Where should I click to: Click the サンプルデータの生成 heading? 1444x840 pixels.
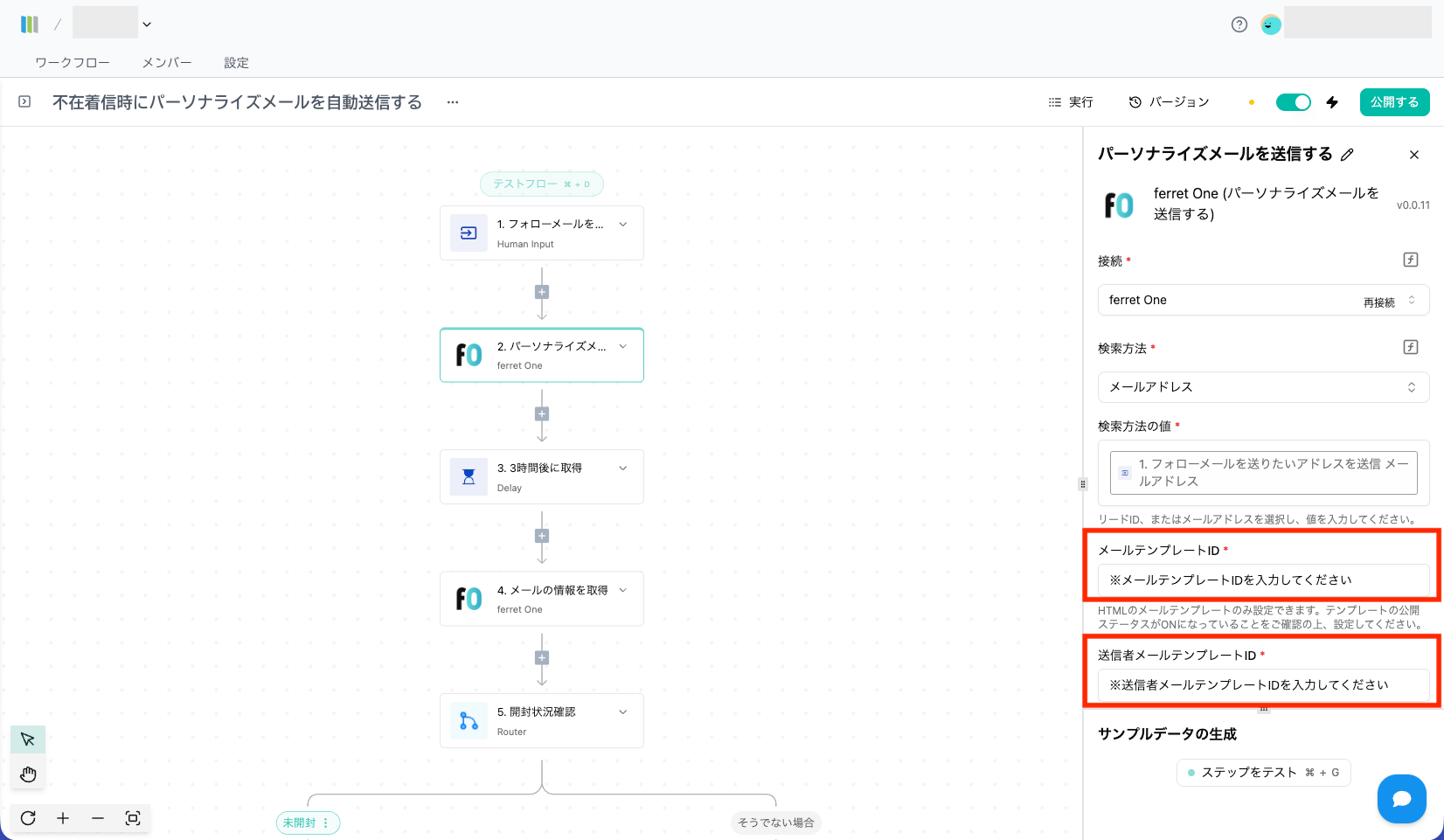[x=1167, y=734]
